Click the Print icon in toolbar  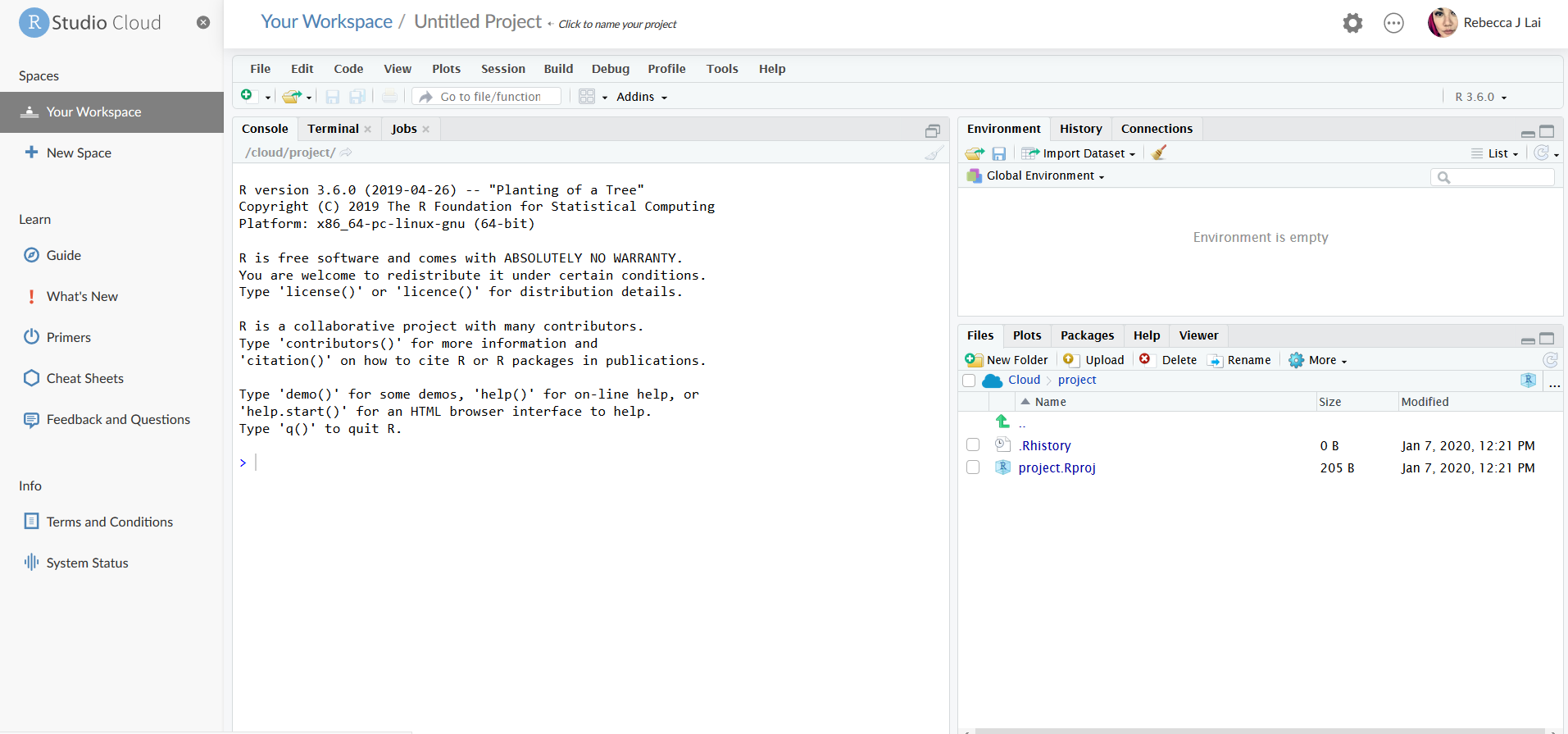coord(390,97)
